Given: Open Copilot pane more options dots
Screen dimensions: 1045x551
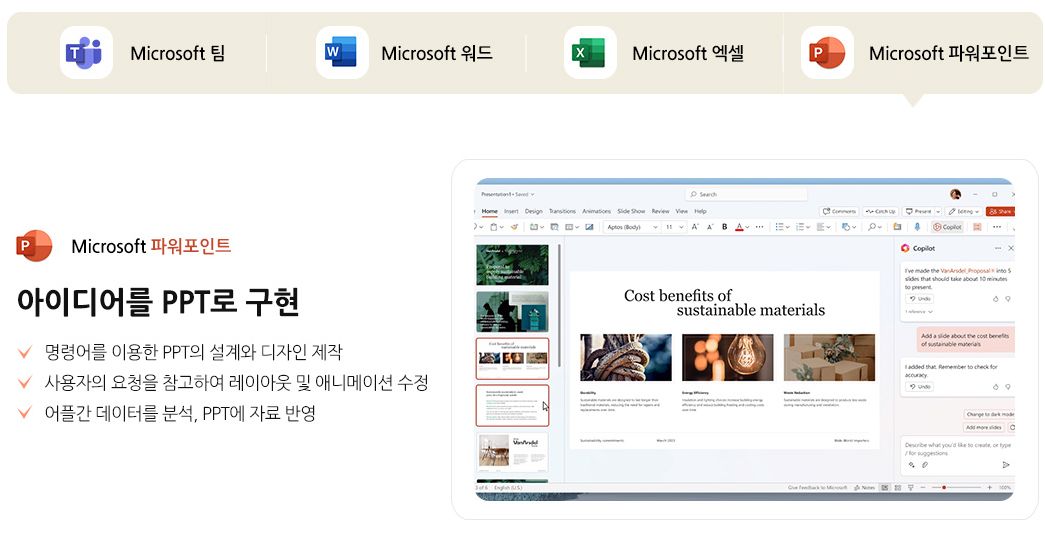Looking at the screenshot, I should [998, 248].
